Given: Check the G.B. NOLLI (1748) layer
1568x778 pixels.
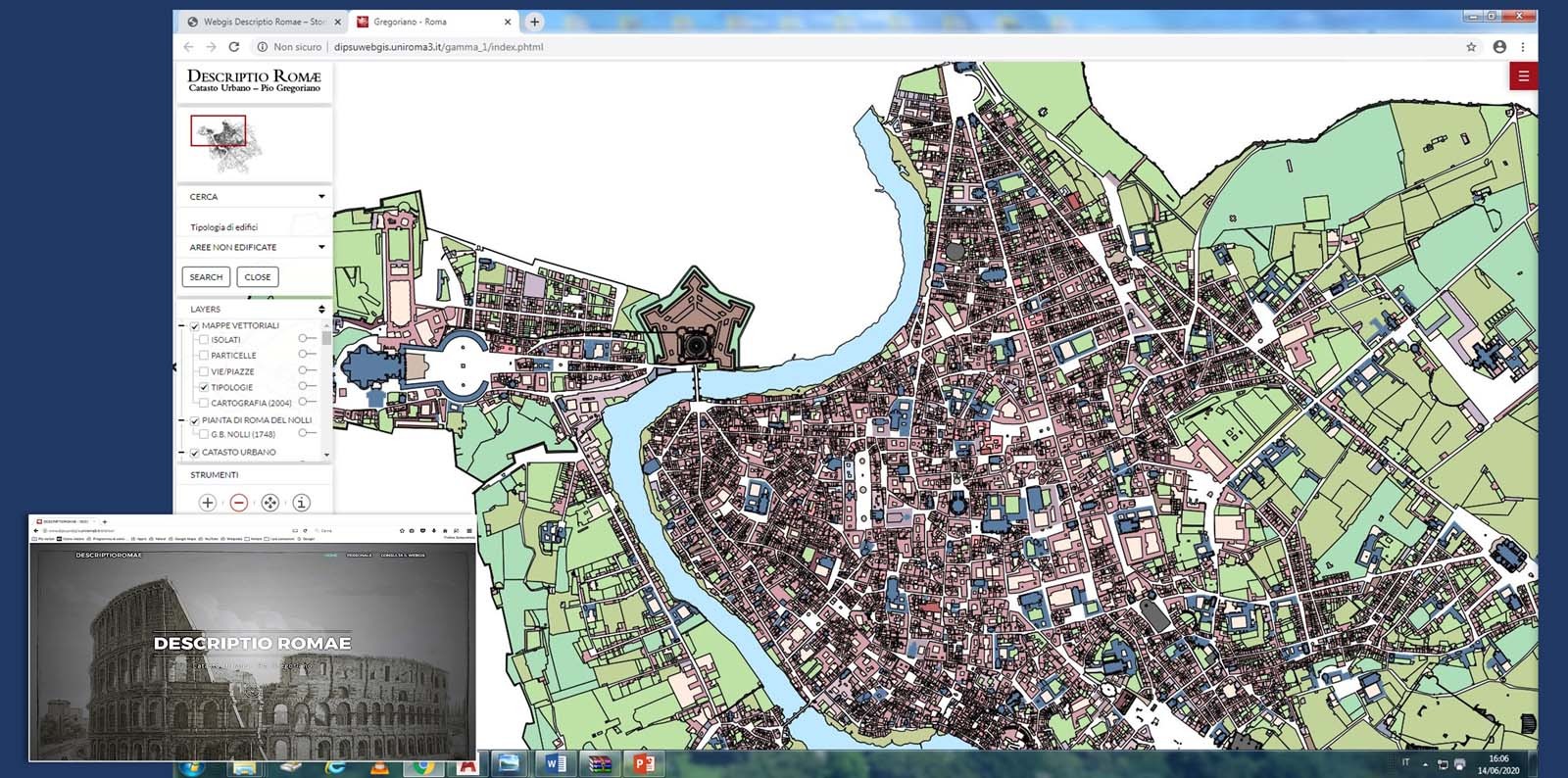Looking at the screenshot, I should pos(204,434).
